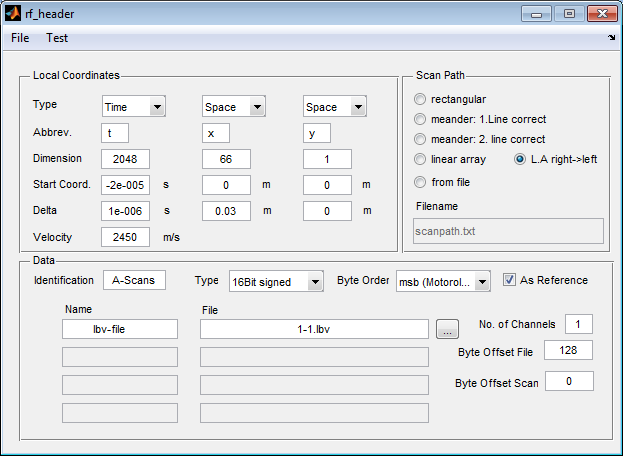
Task: Expand the 16Bit signed data type dropdown
Action: 276,281
